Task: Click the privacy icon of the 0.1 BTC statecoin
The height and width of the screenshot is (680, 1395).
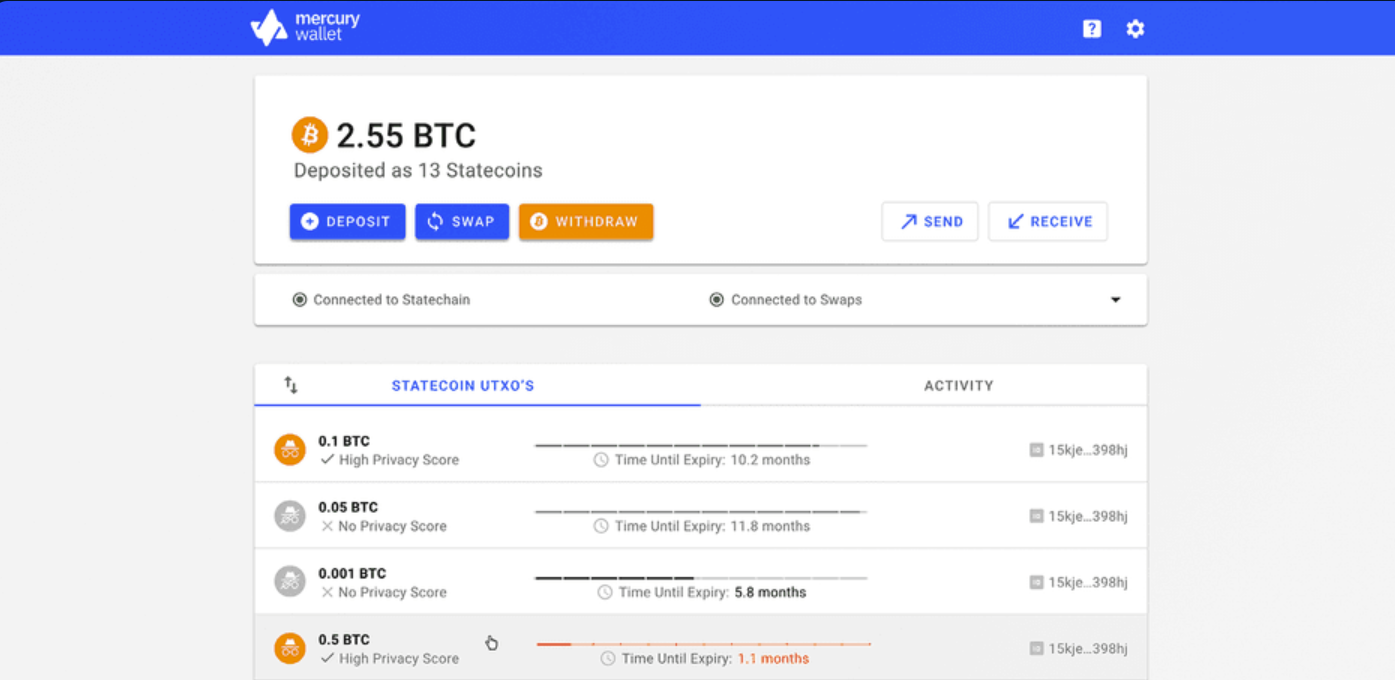Action: click(x=290, y=450)
